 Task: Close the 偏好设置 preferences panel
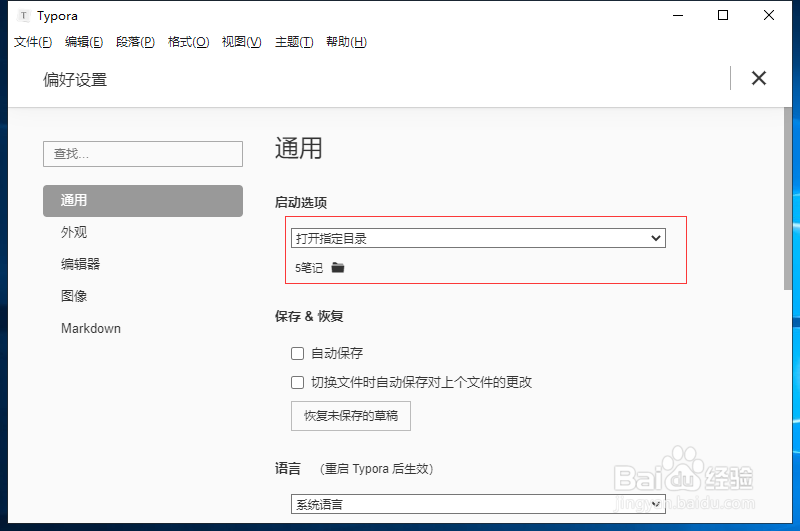point(759,78)
